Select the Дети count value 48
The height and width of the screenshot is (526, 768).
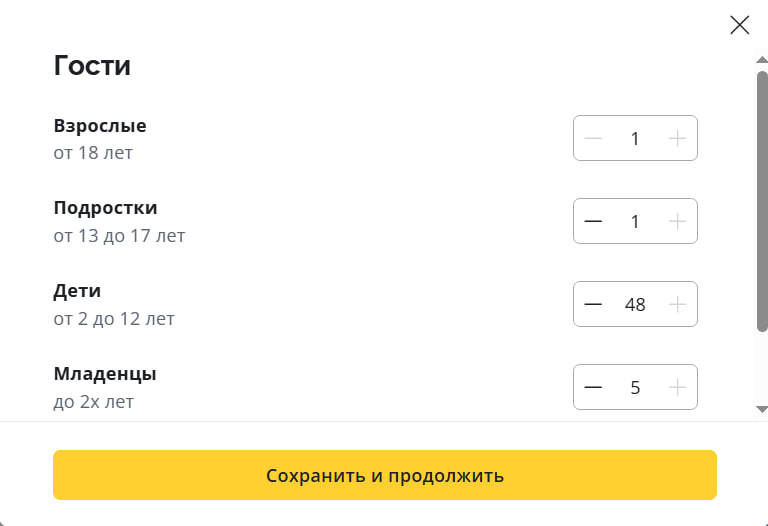click(x=635, y=304)
